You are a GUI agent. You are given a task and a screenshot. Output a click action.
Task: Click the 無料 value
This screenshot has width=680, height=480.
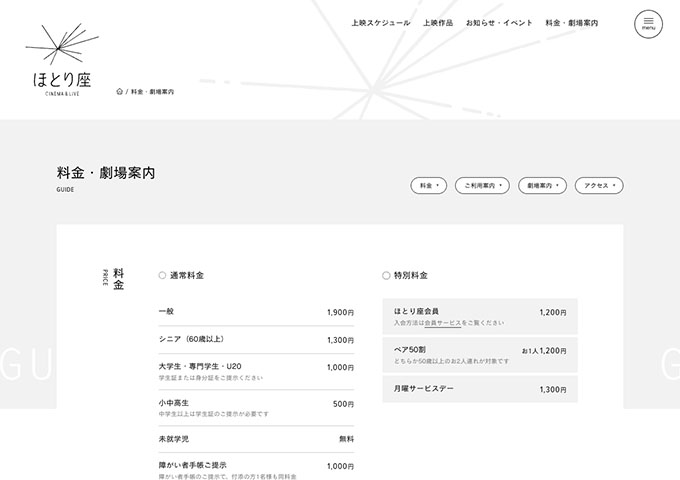[x=347, y=439]
